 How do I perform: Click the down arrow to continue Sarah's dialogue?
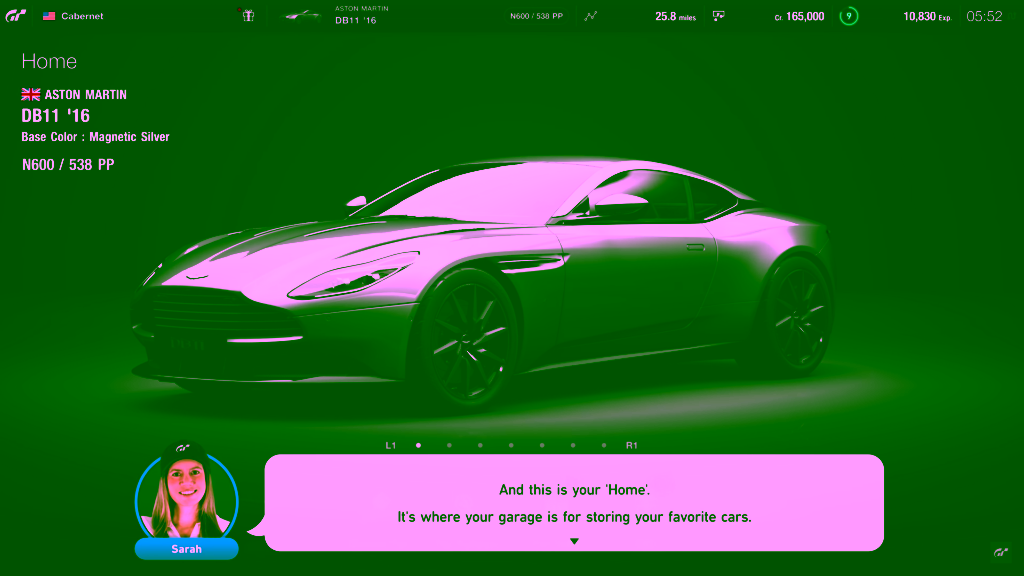pos(574,539)
